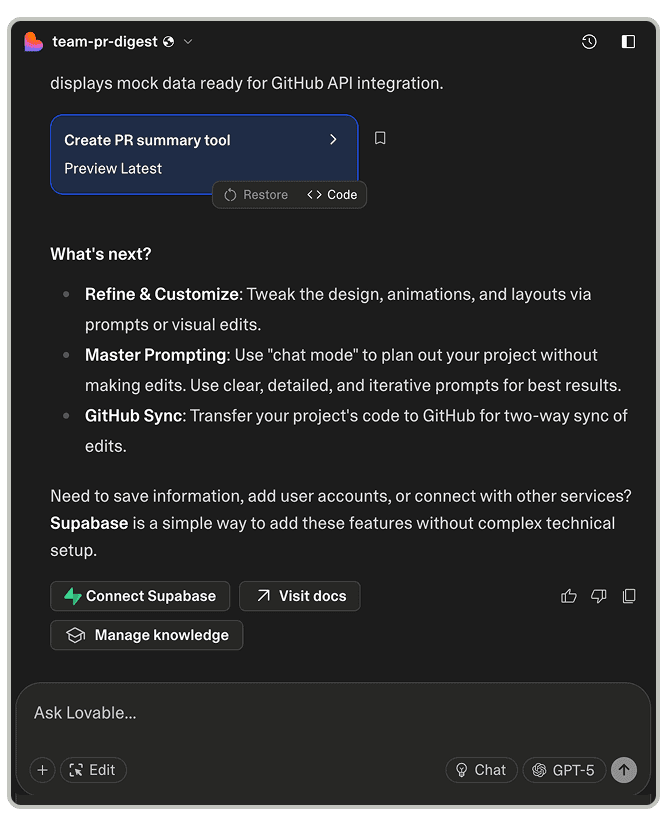Click the Connect Supabase button

(x=140, y=596)
